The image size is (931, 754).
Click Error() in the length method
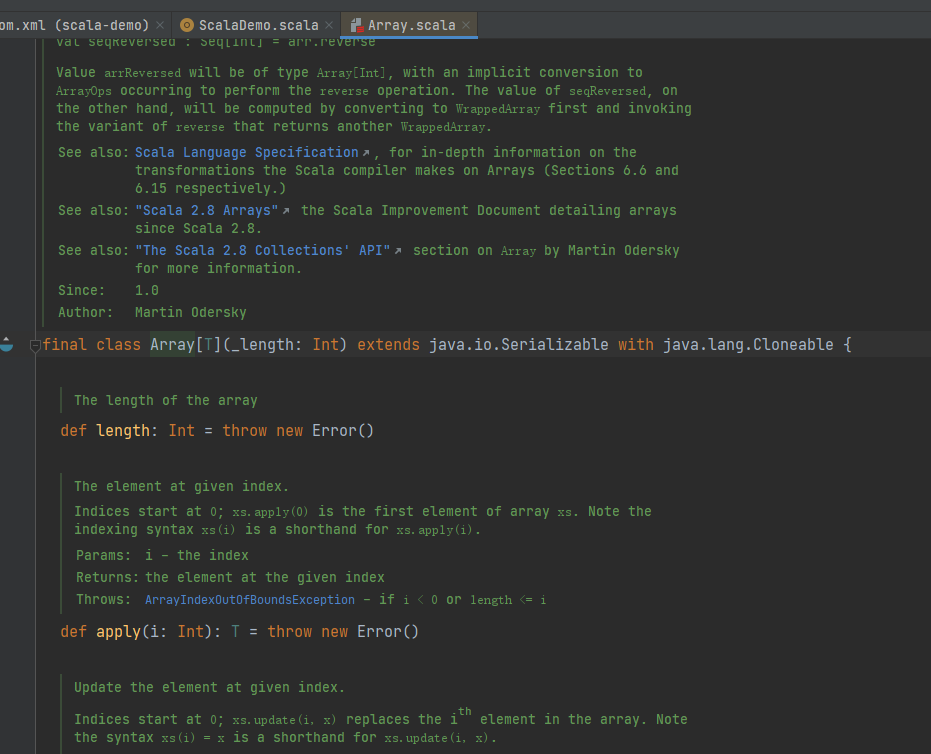[343, 431]
